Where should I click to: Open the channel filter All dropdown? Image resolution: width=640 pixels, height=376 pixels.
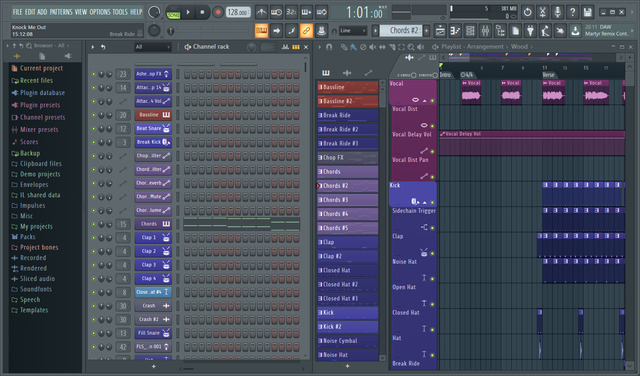tap(152, 47)
